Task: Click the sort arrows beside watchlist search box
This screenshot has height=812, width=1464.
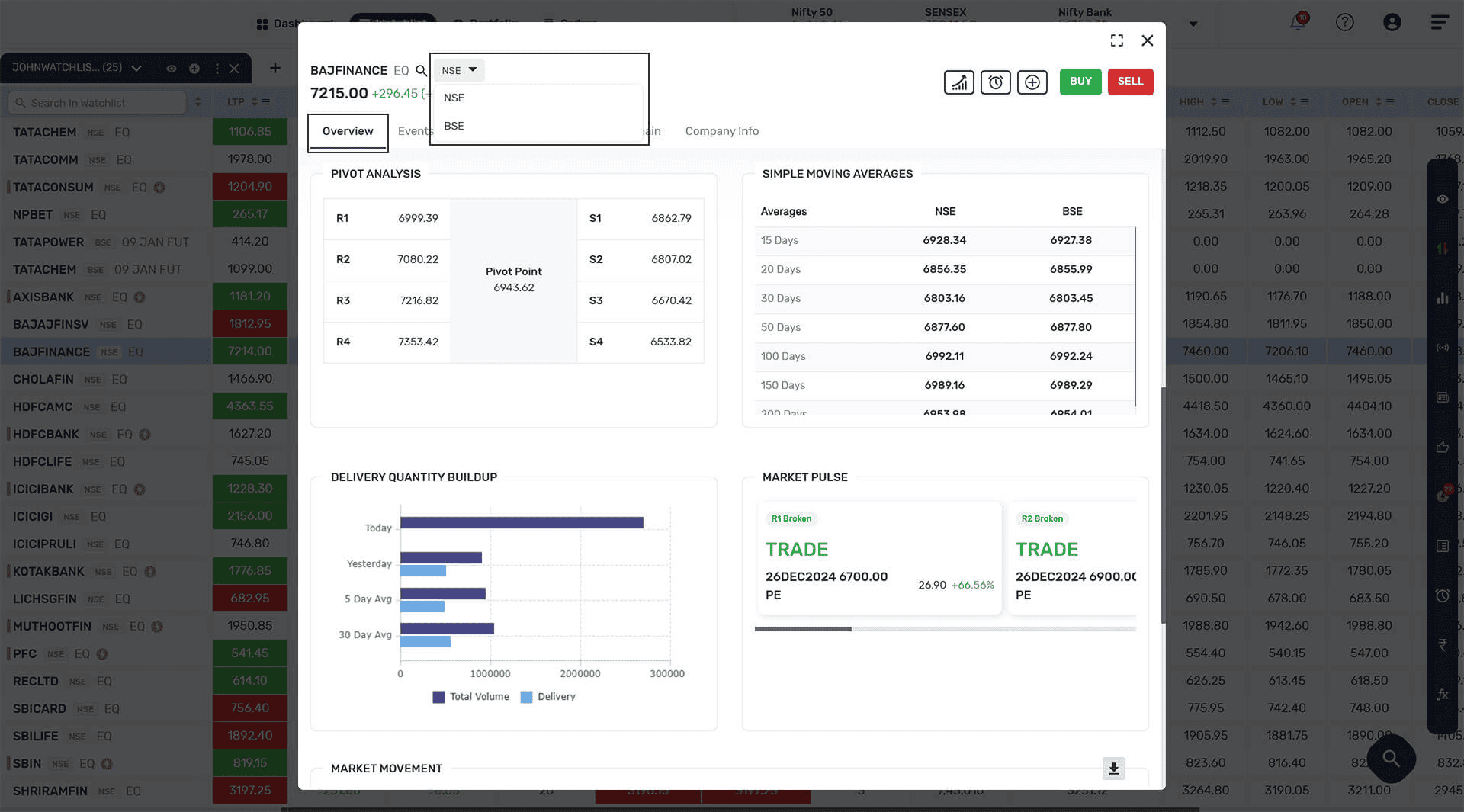Action: tap(198, 102)
